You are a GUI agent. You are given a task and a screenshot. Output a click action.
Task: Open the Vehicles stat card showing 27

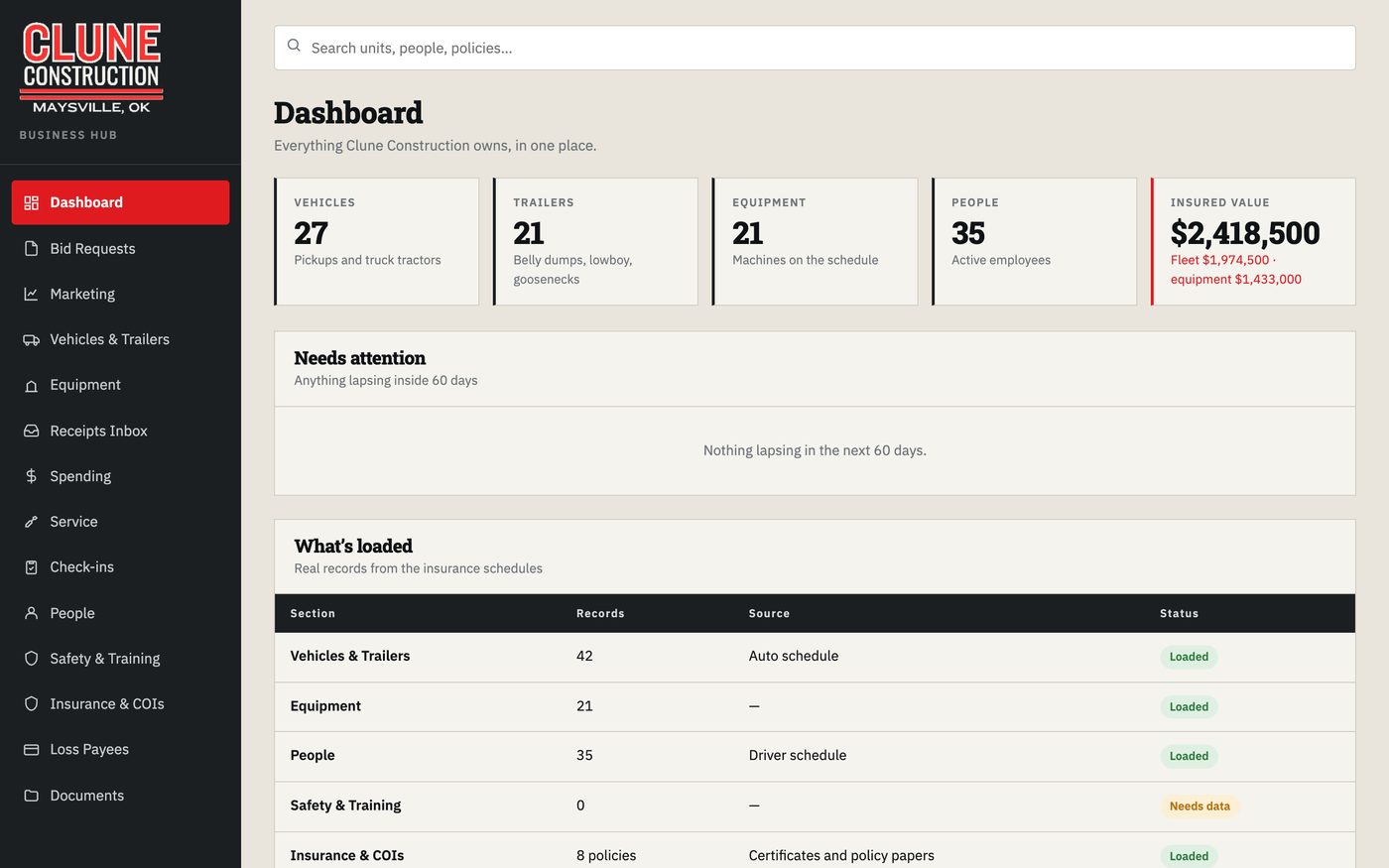click(x=377, y=241)
